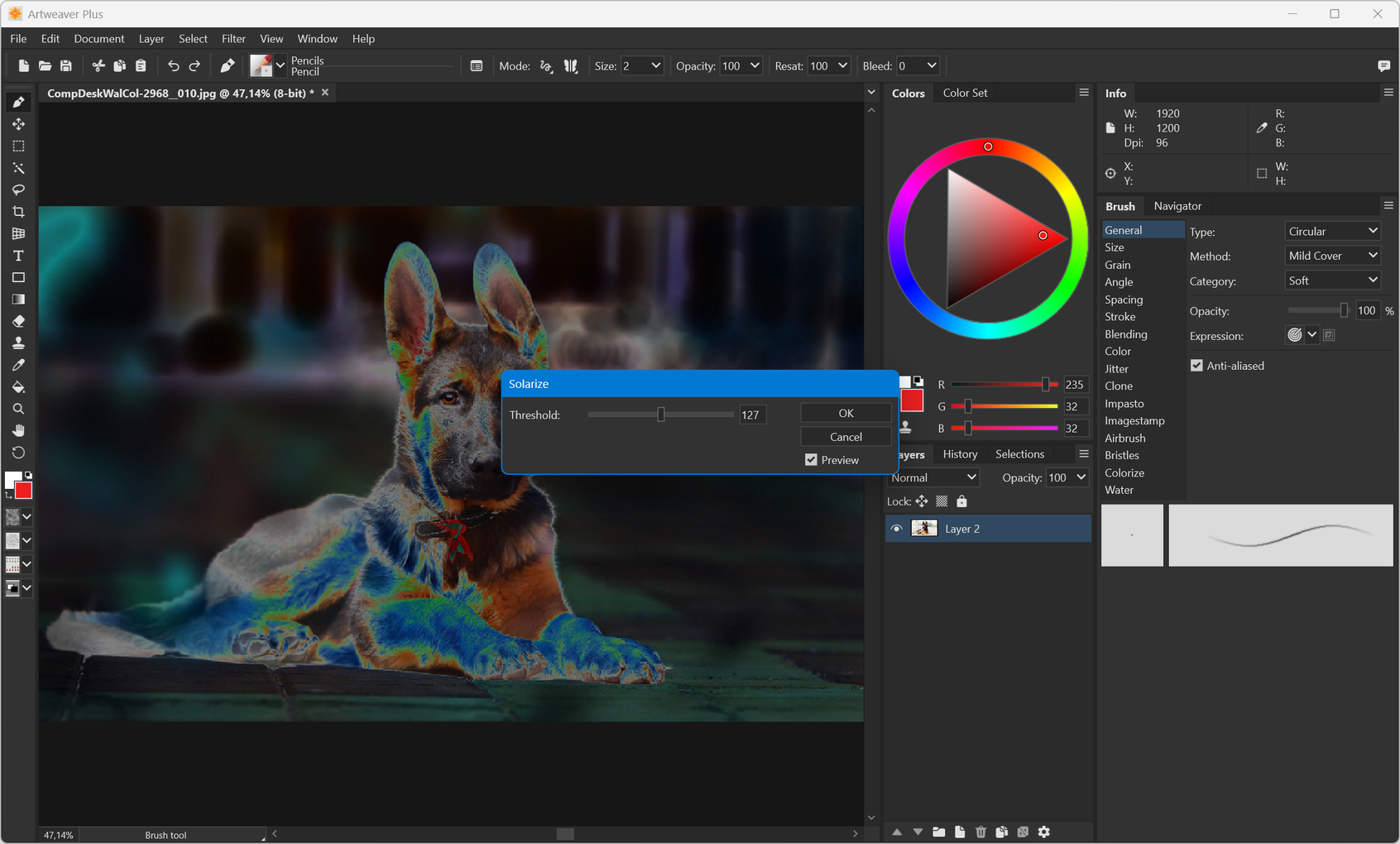Select the Text tool
Image resolution: width=1400 pixels, height=844 pixels.
click(18, 256)
